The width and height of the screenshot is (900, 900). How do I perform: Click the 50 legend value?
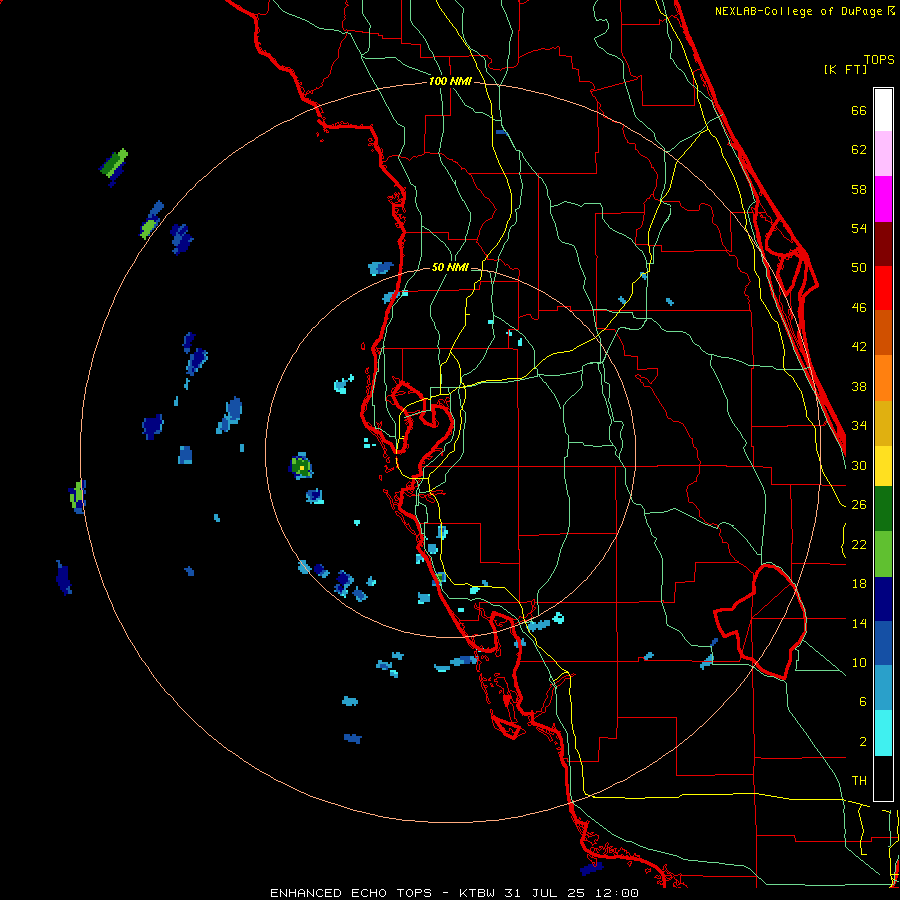click(x=859, y=268)
